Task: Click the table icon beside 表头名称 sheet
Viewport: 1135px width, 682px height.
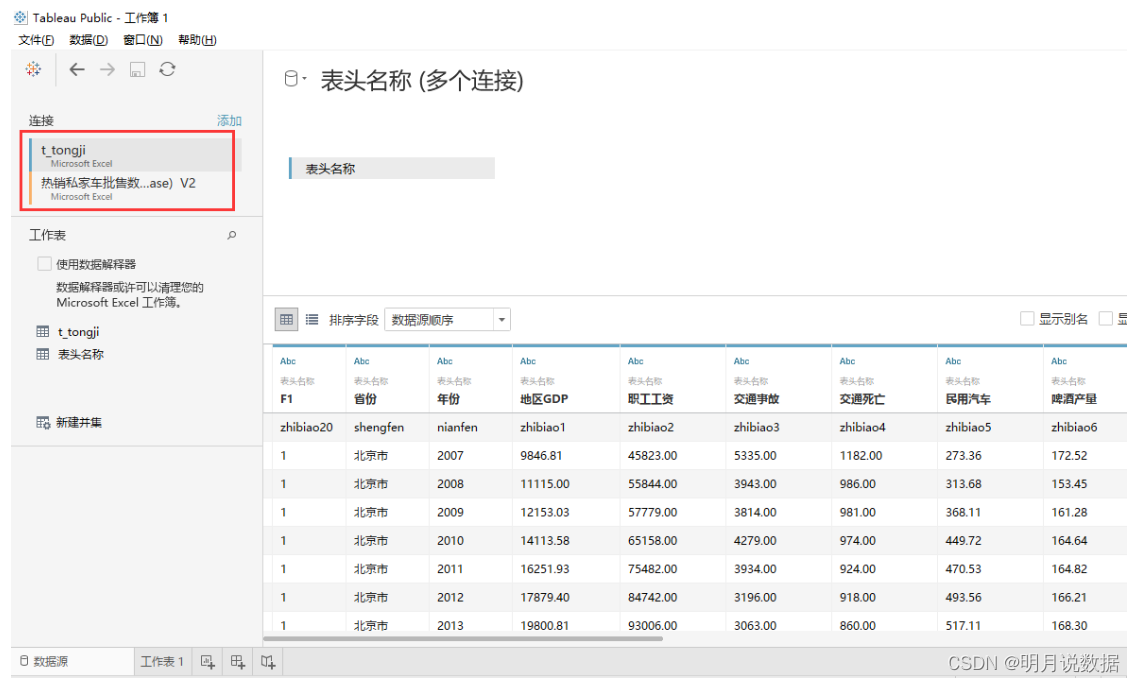Action: 43,354
